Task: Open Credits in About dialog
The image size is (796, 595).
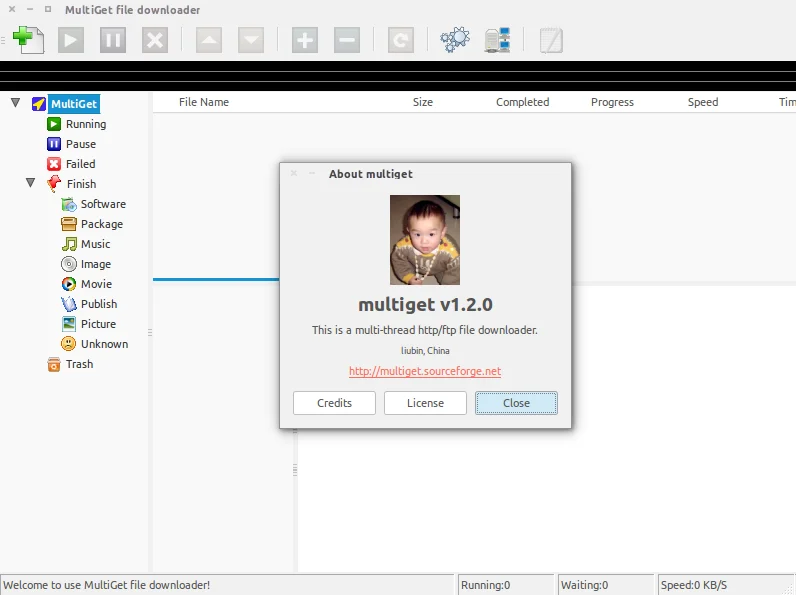Action: [x=334, y=403]
